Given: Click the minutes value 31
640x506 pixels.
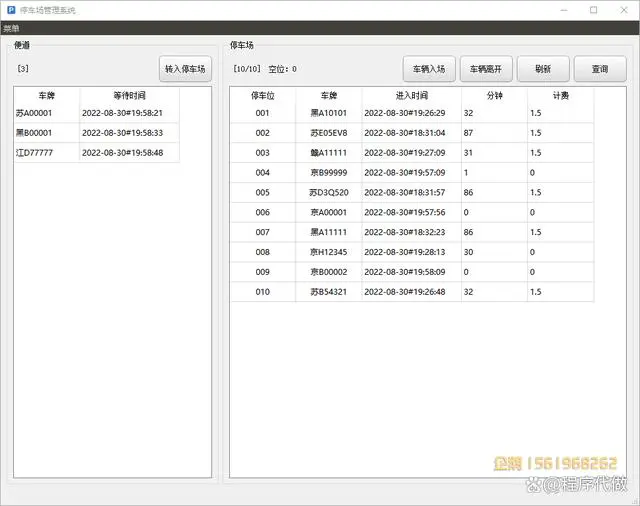Looking at the screenshot, I should point(468,153).
